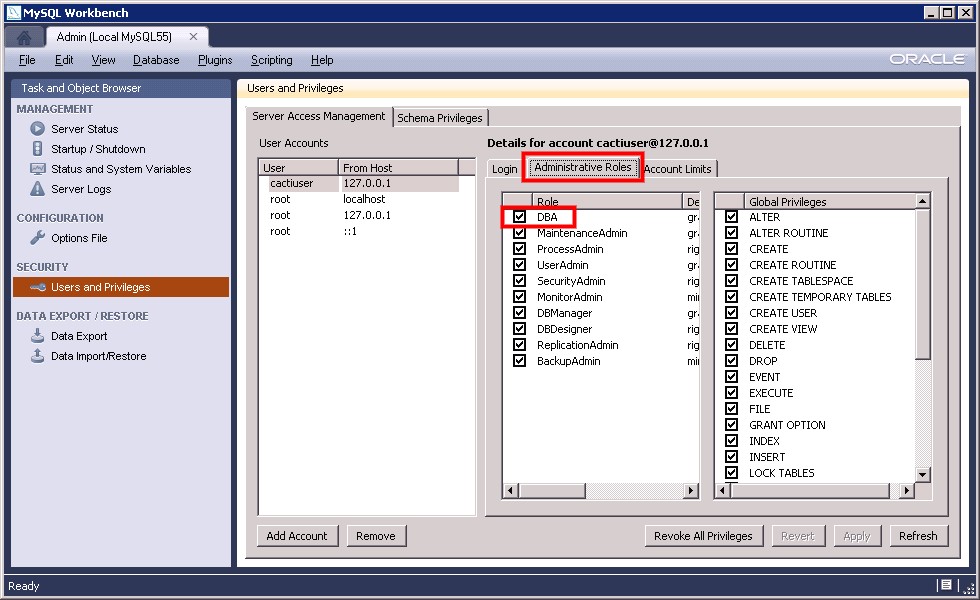The height and width of the screenshot is (600, 980).
Task: Click the Server Logs warning icon
Action: (38, 188)
